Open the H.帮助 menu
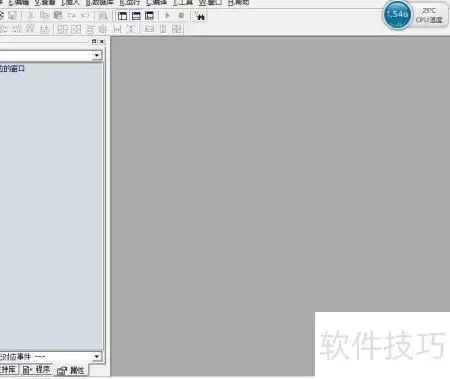Image resolution: width=450 pixels, height=379 pixels. (238, 3)
